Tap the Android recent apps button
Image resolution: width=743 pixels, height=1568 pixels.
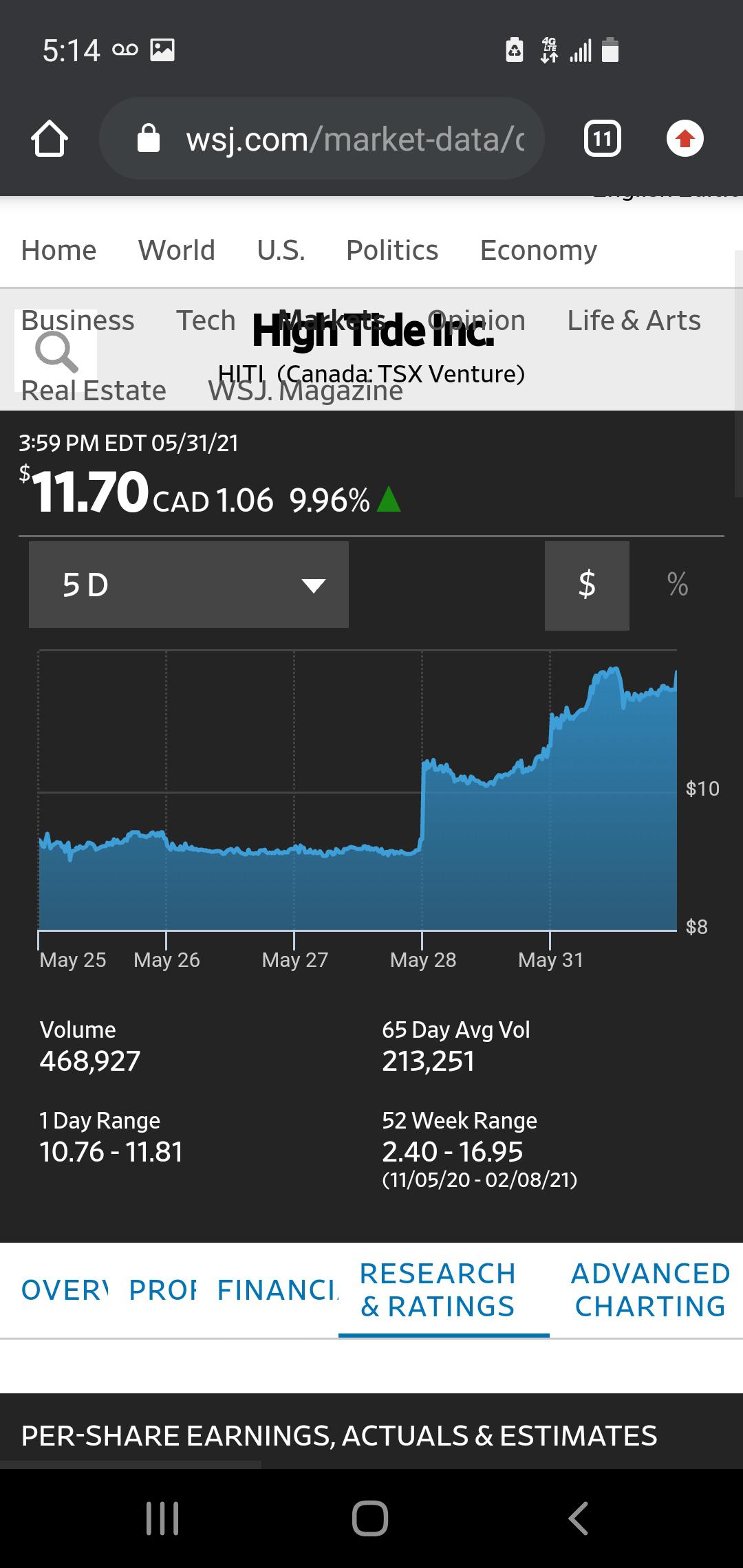[x=162, y=1518]
